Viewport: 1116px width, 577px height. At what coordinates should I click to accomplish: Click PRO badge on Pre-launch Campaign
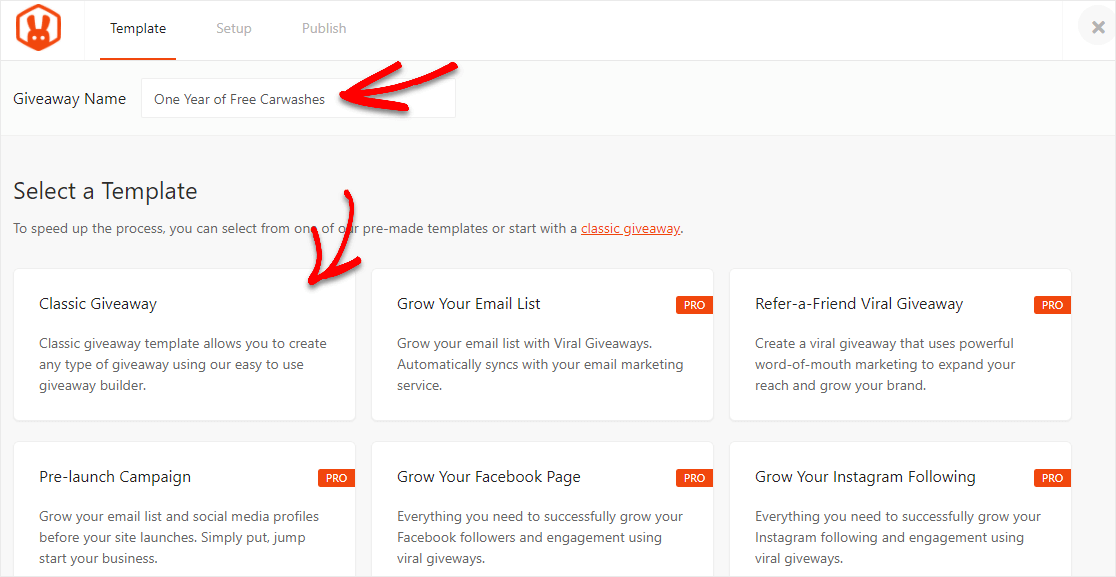click(336, 478)
